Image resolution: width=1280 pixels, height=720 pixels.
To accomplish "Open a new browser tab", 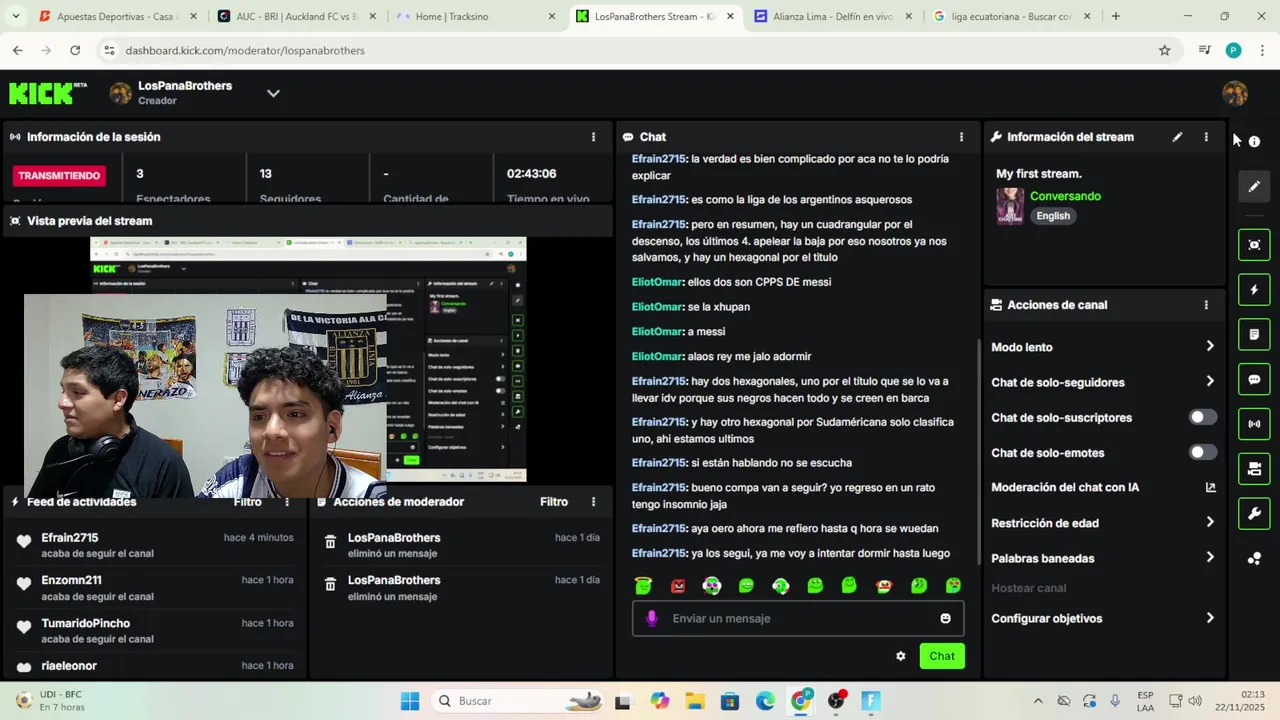I will coord(1116,16).
